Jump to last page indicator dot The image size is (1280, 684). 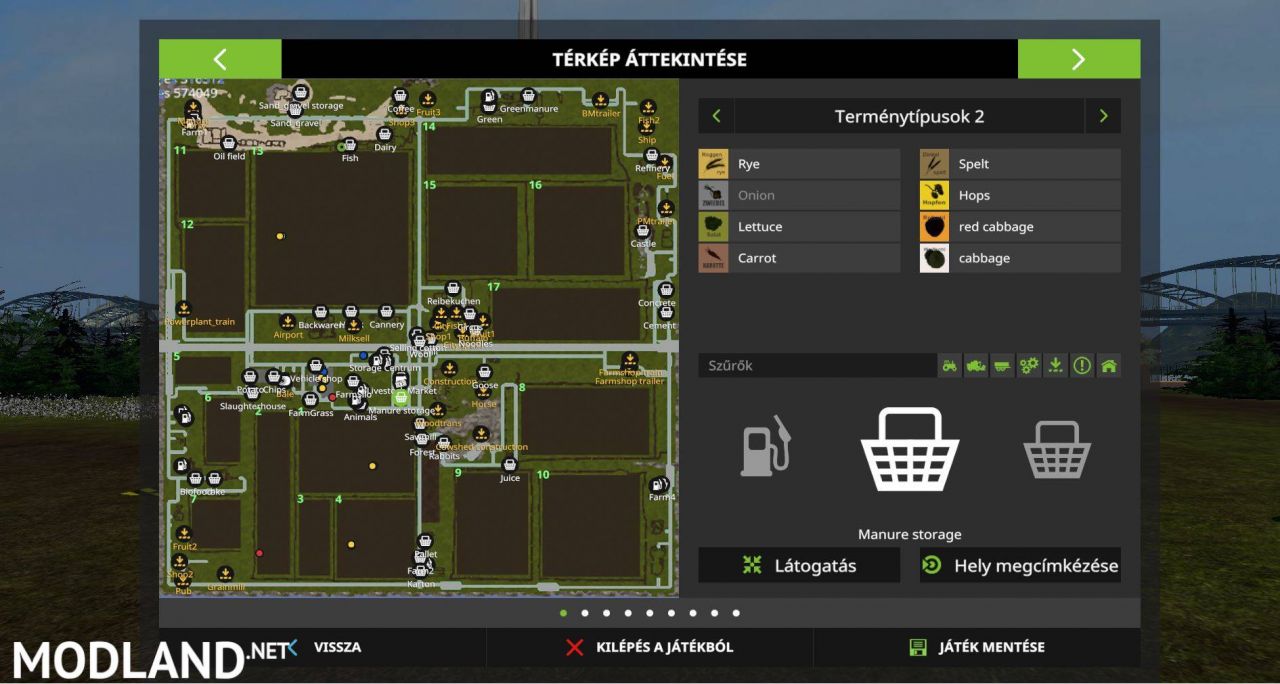point(736,613)
